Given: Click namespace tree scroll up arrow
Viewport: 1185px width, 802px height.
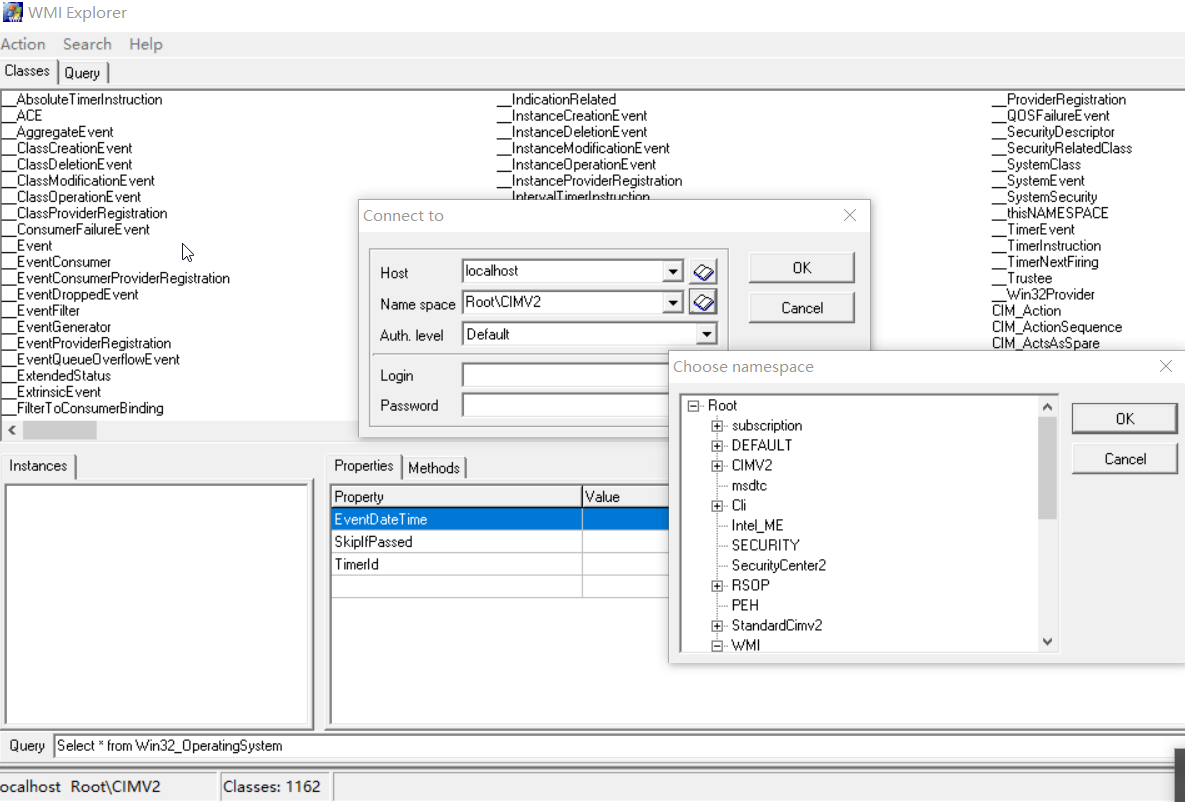Looking at the screenshot, I should [x=1047, y=407].
